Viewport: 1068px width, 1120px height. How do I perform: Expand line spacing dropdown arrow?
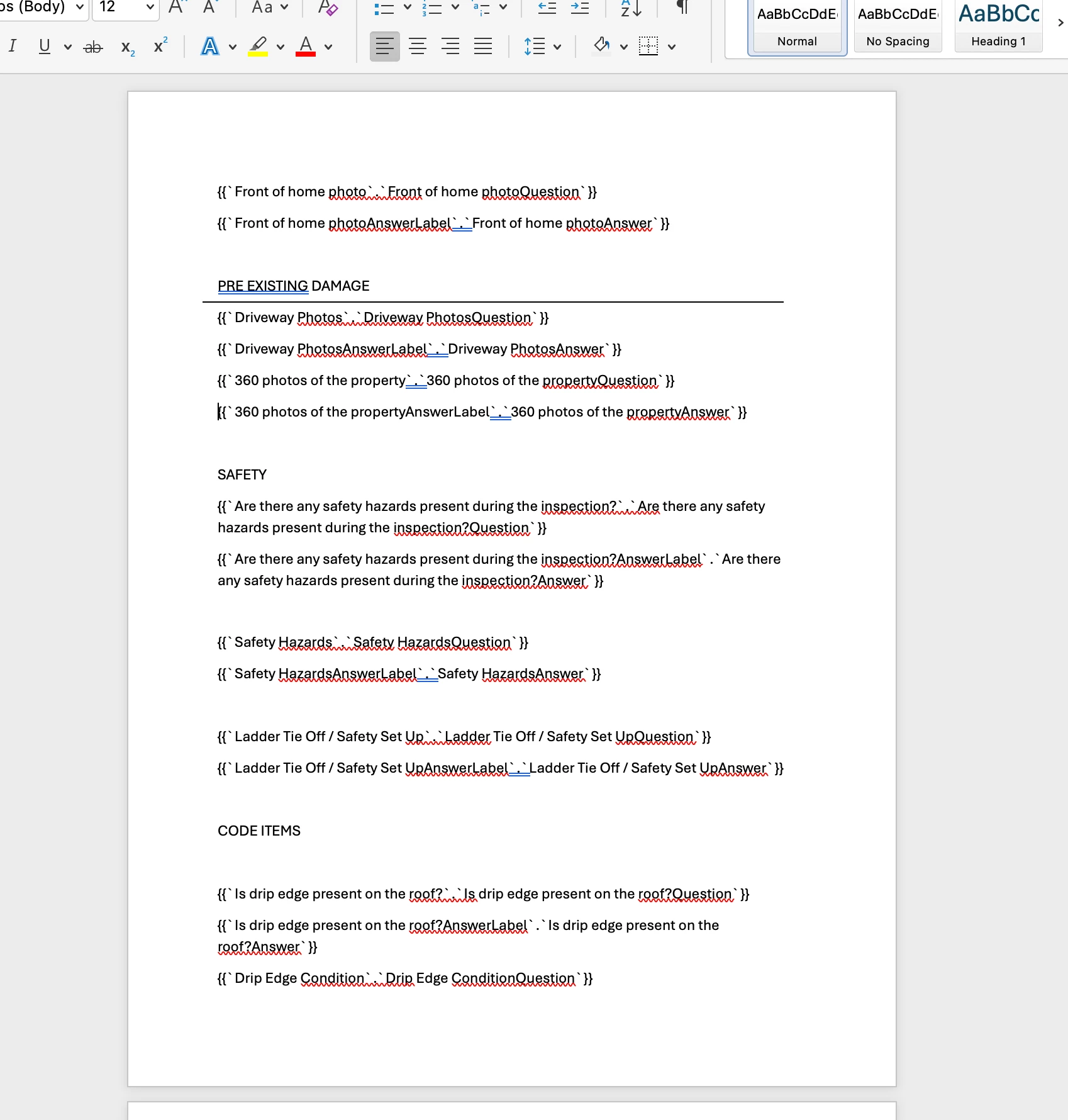(x=557, y=47)
